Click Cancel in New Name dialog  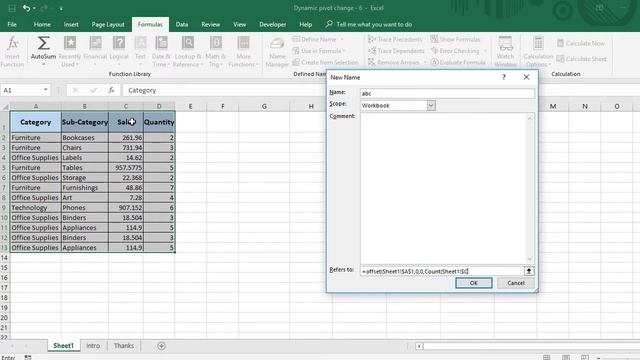click(516, 283)
